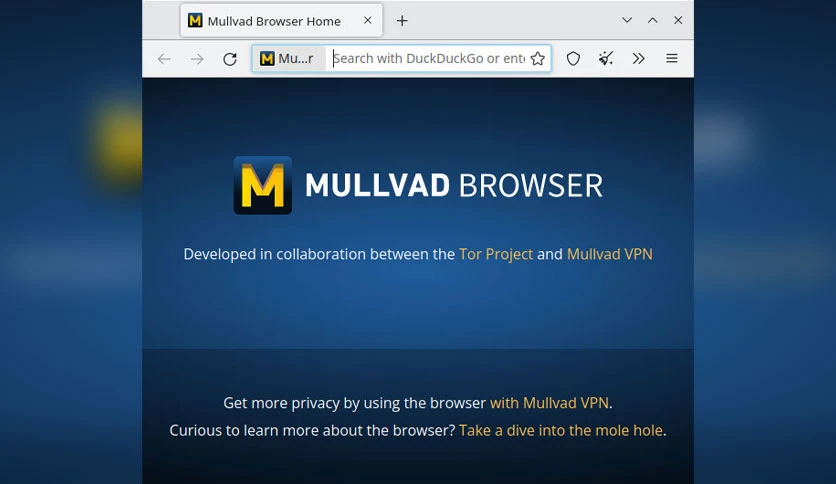Click the tab's Mullvad favicon
The image size is (836, 484).
[195, 21]
